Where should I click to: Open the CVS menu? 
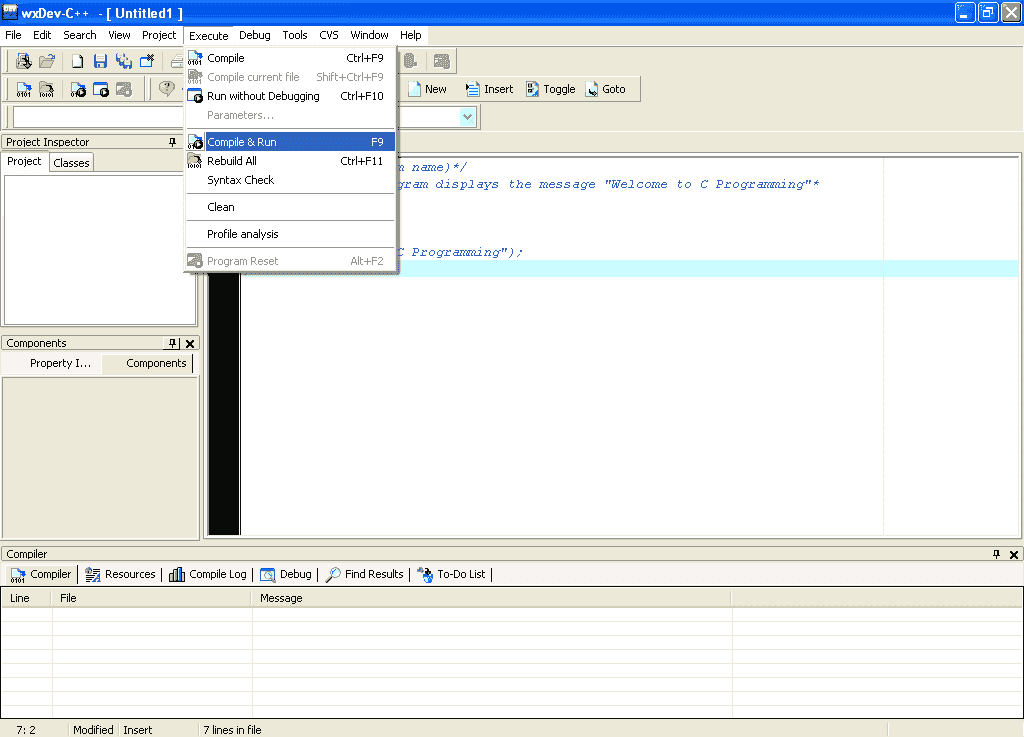point(328,35)
